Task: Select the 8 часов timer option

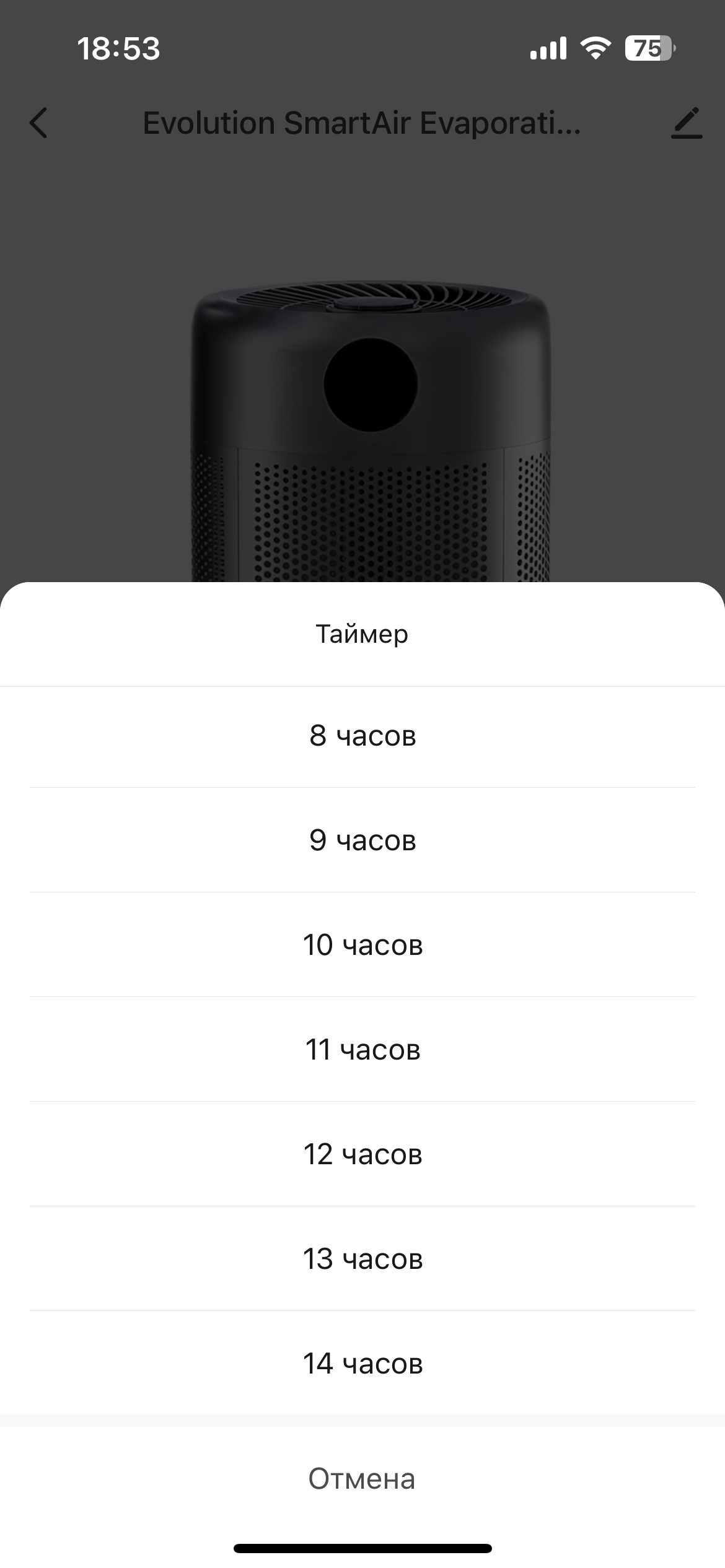Action: pos(362,736)
